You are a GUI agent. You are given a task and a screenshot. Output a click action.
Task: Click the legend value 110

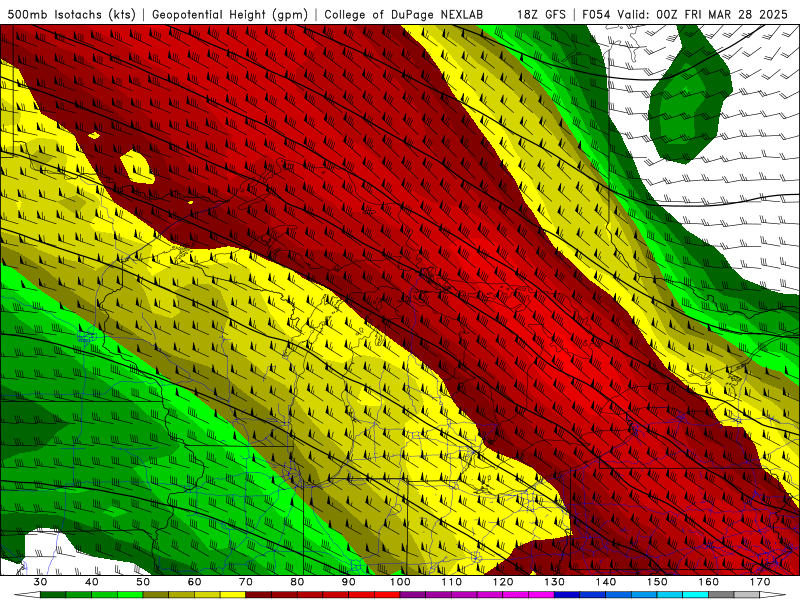click(x=452, y=582)
